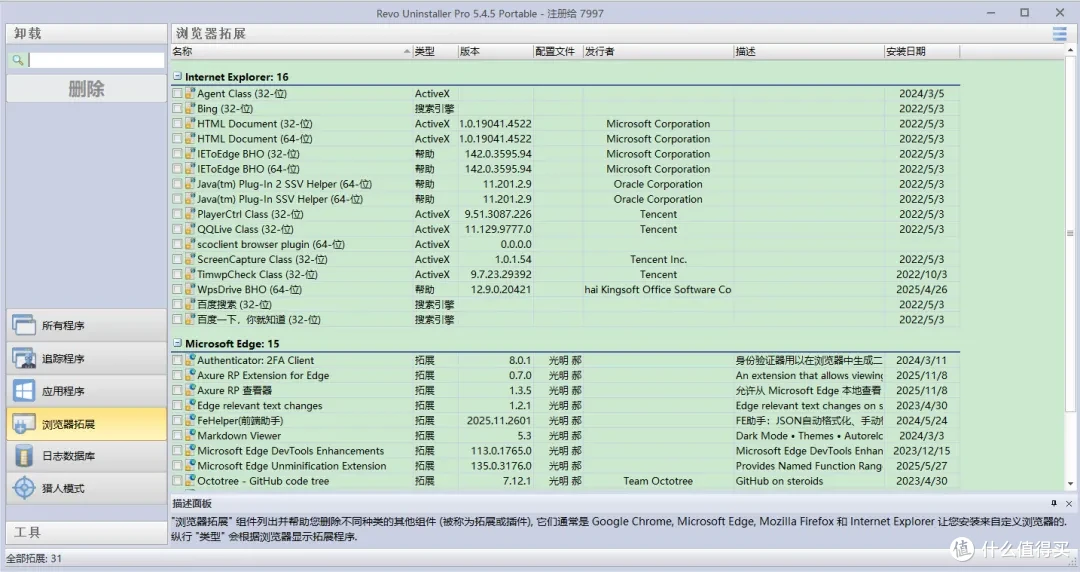Click the Java(tm) Plug-In 2 SSV Helper icon
The width and height of the screenshot is (1080, 572).
coord(190,184)
